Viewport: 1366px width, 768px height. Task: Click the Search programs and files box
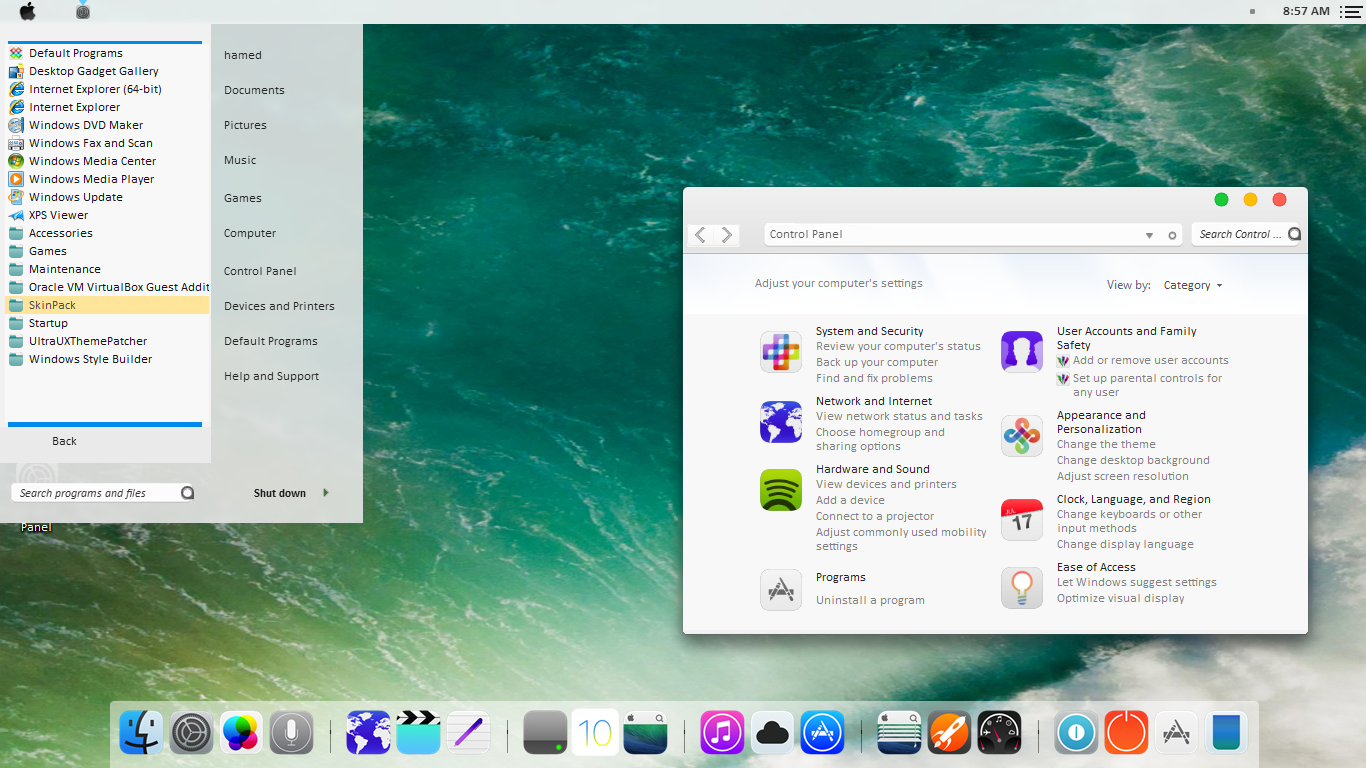click(x=104, y=493)
